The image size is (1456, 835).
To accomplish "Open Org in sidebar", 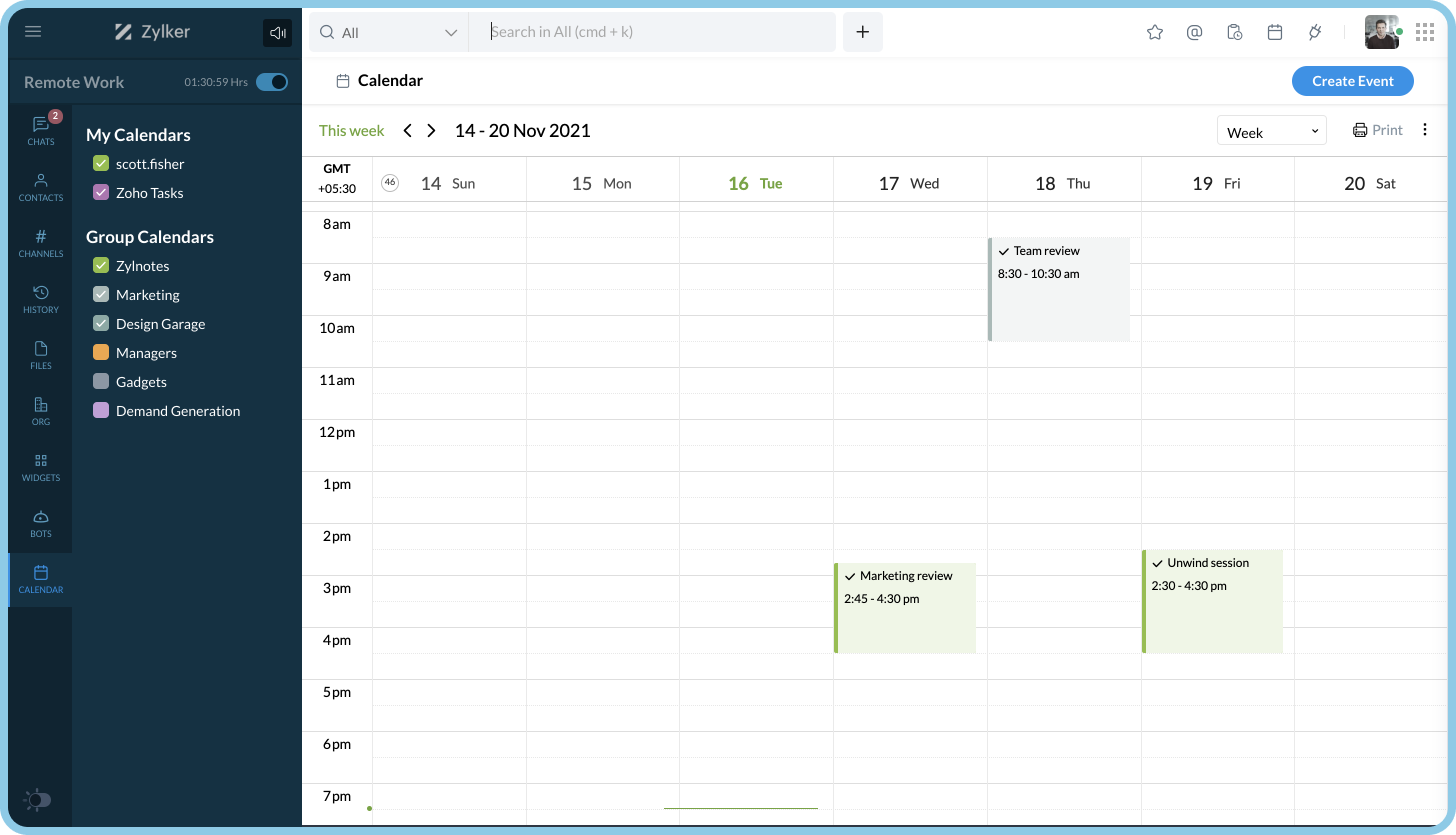I will [41, 411].
